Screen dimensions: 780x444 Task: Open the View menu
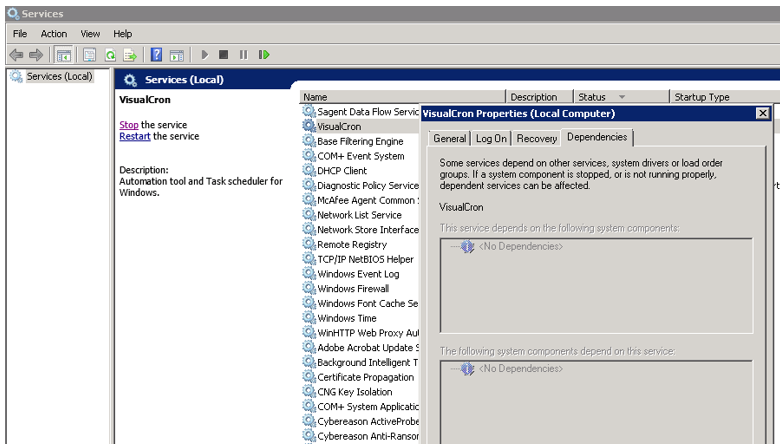pos(90,34)
